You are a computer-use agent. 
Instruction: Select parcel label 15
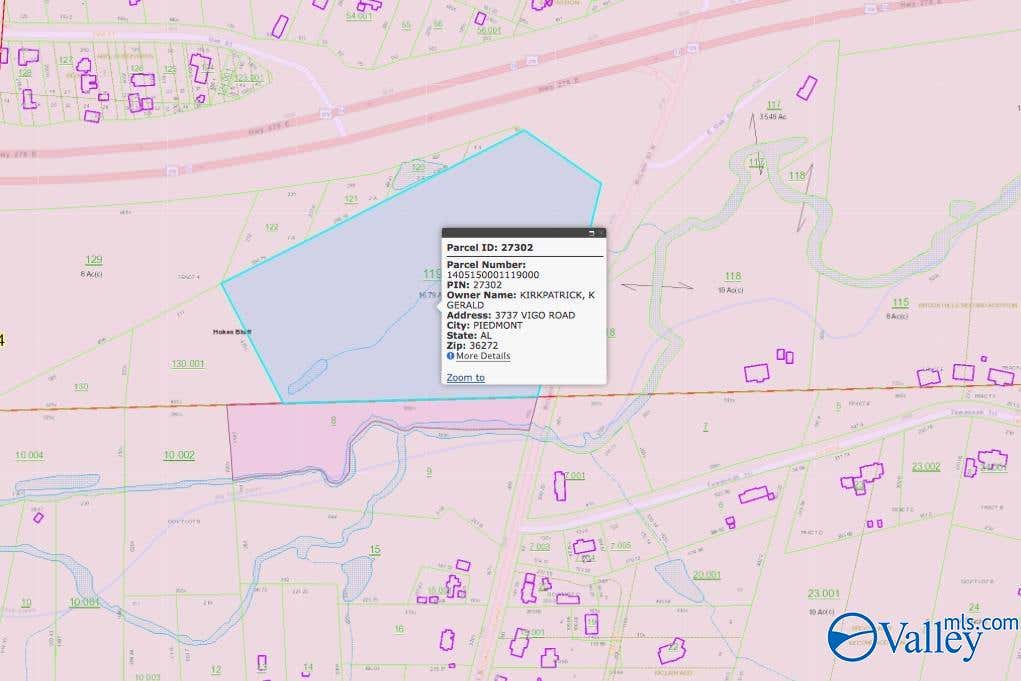pos(375,550)
